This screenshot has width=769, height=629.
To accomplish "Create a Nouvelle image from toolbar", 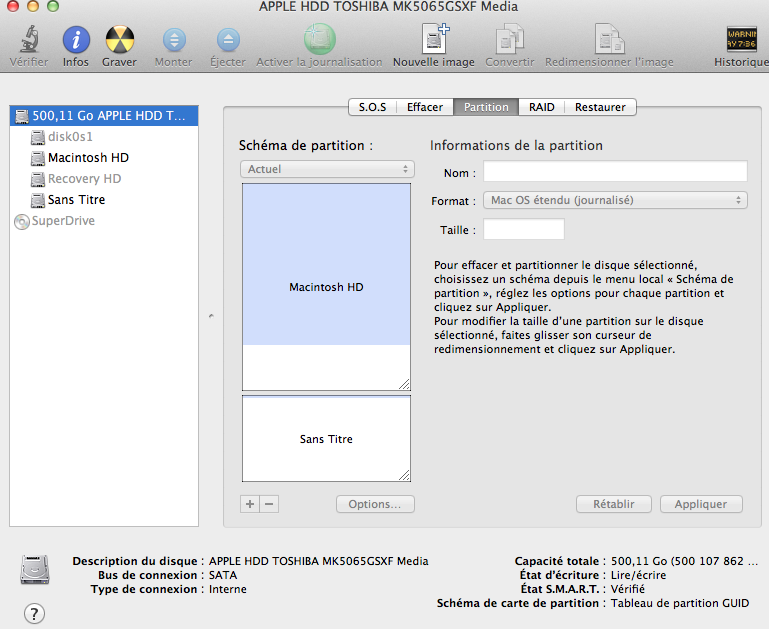I will 435,38.
